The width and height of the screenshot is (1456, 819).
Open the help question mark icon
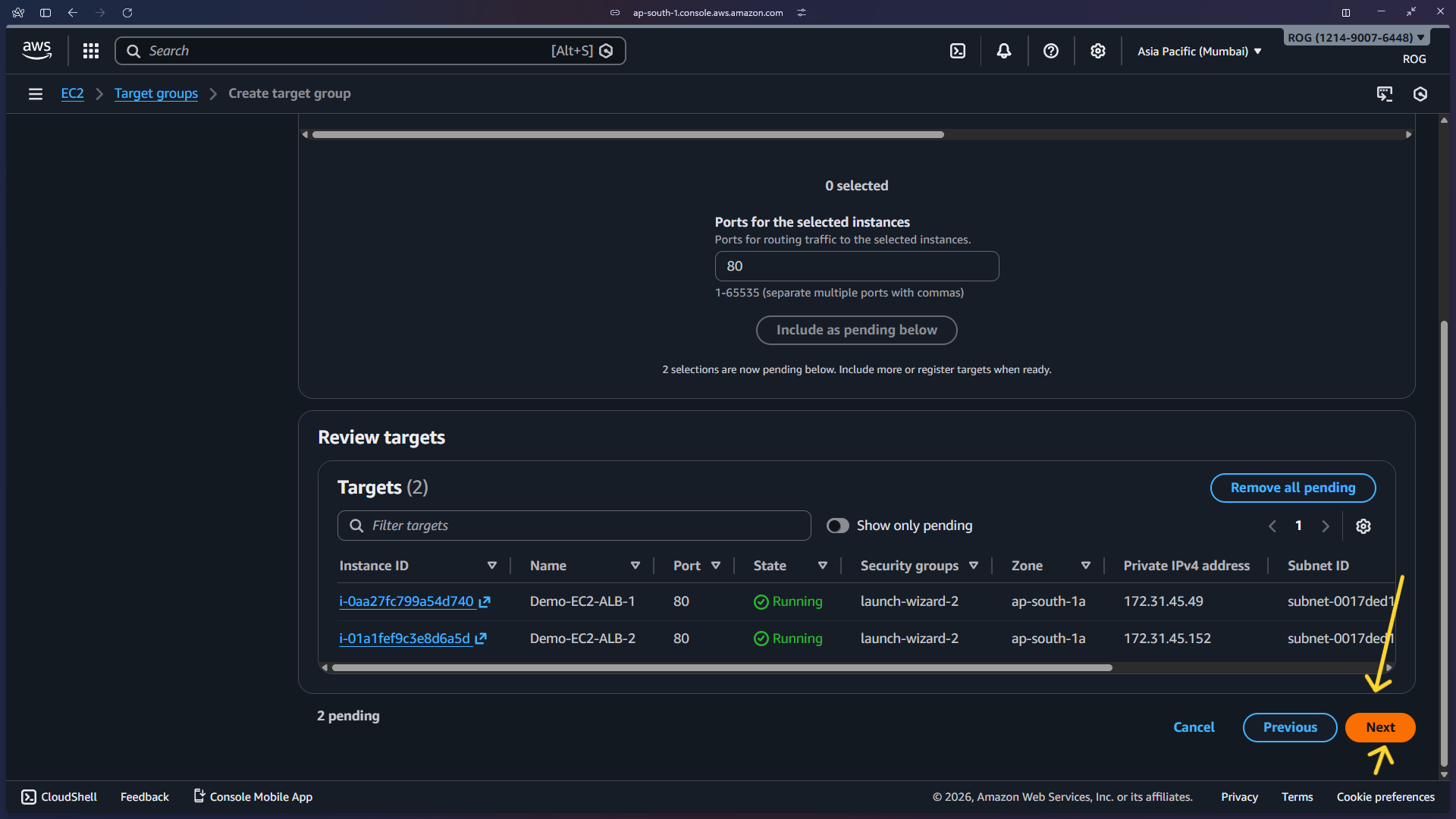(1051, 51)
